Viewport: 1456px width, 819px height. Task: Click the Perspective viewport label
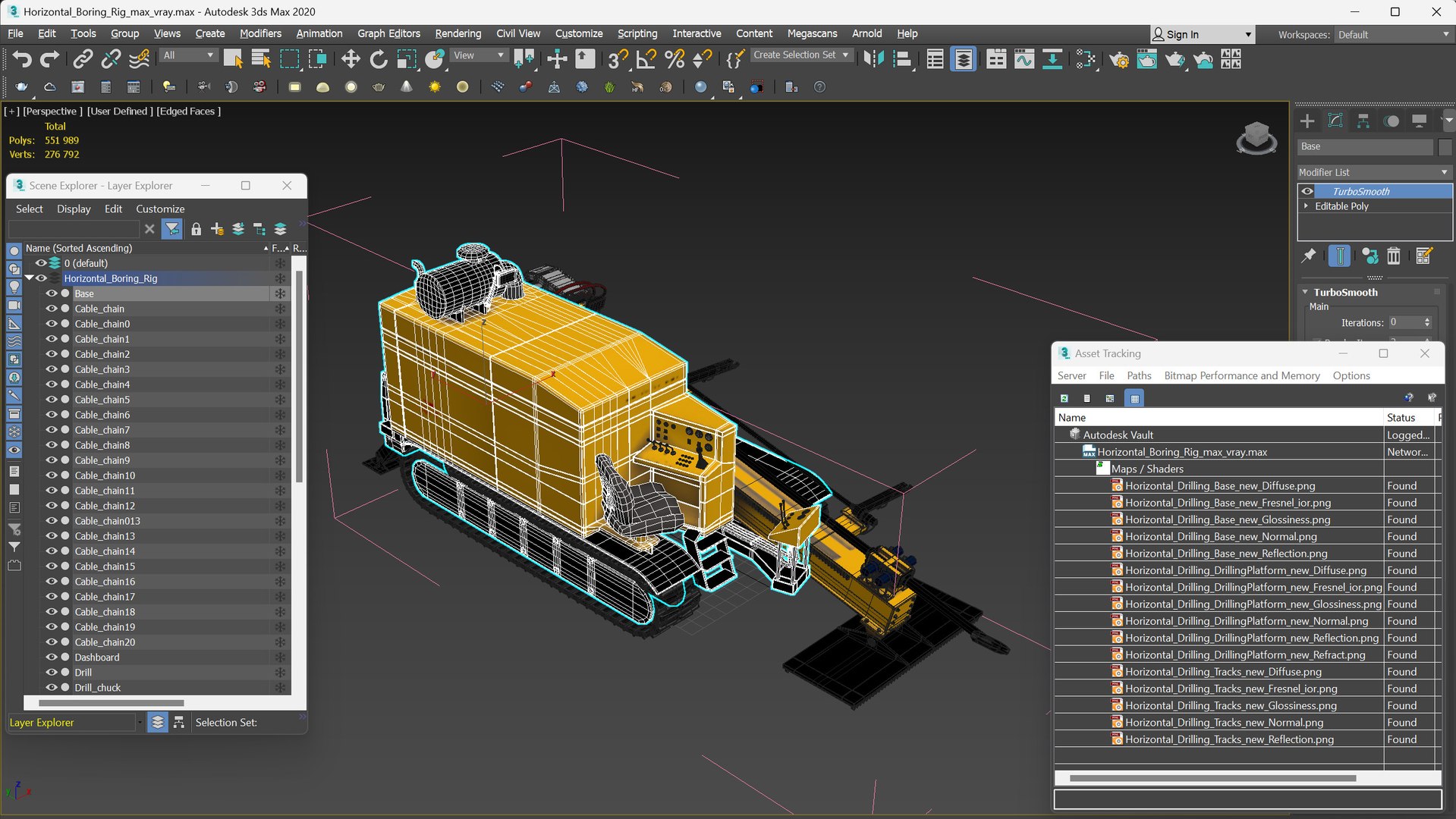[52, 111]
